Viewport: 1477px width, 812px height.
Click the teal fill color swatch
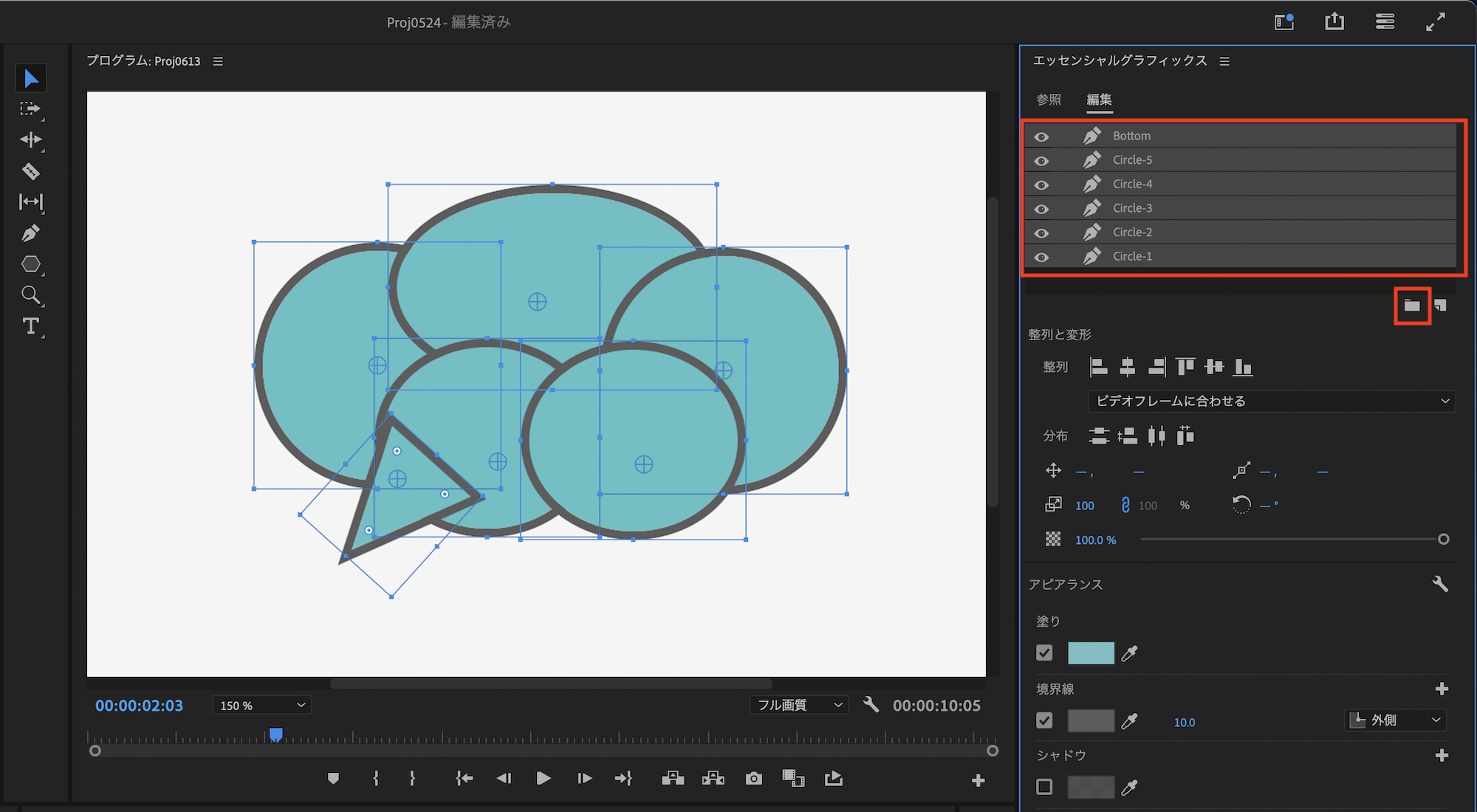(1091, 653)
